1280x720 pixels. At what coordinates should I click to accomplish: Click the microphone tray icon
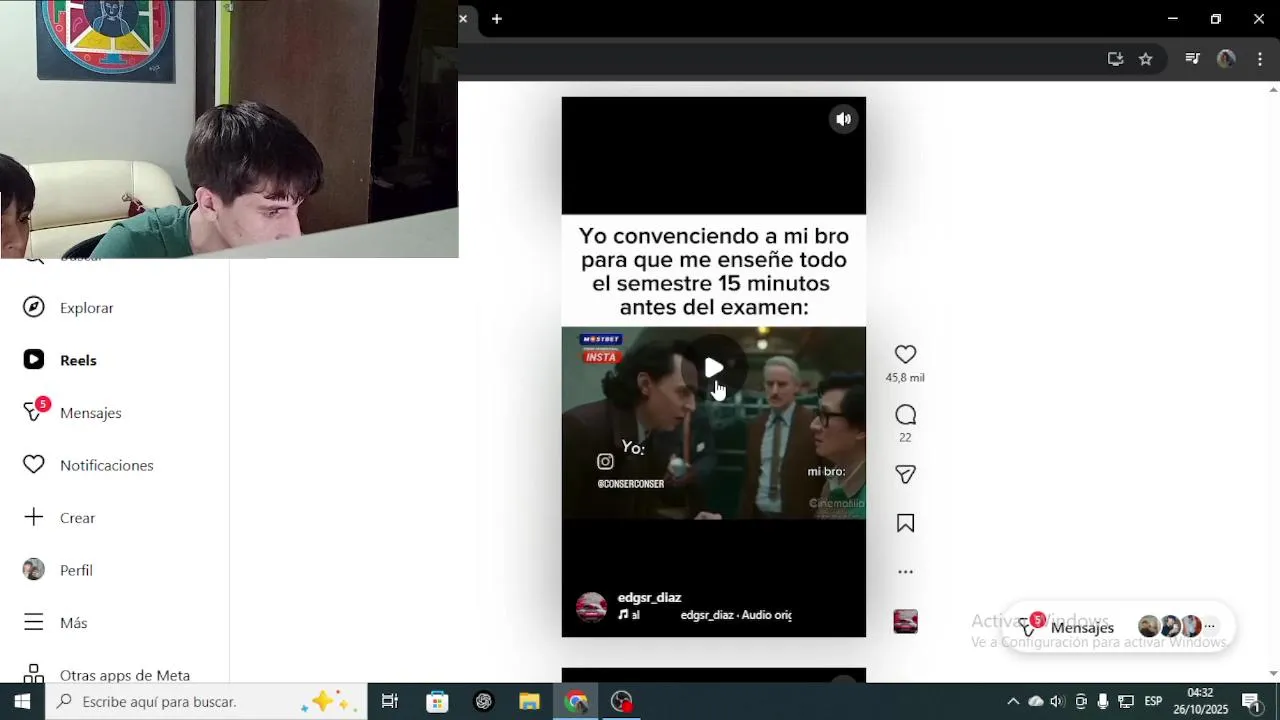point(1103,702)
